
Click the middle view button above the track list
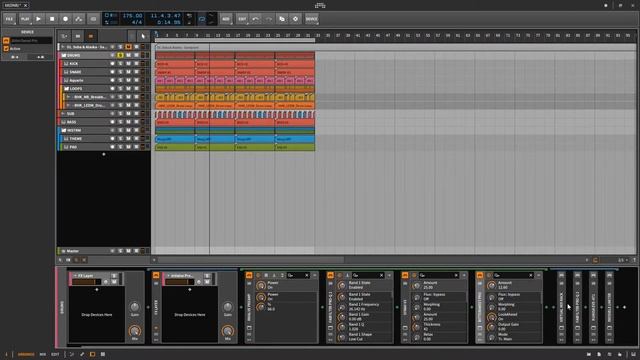click(x=78, y=36)
